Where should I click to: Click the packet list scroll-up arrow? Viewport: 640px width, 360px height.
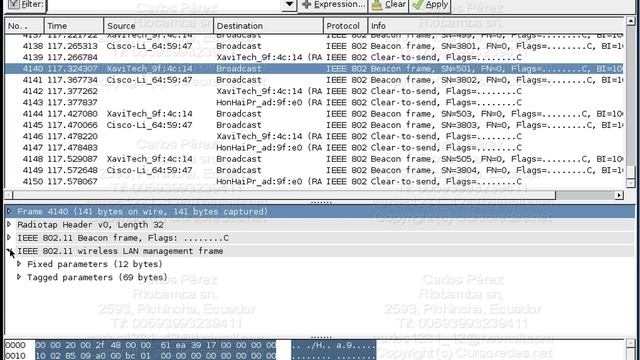pos(631,20)
